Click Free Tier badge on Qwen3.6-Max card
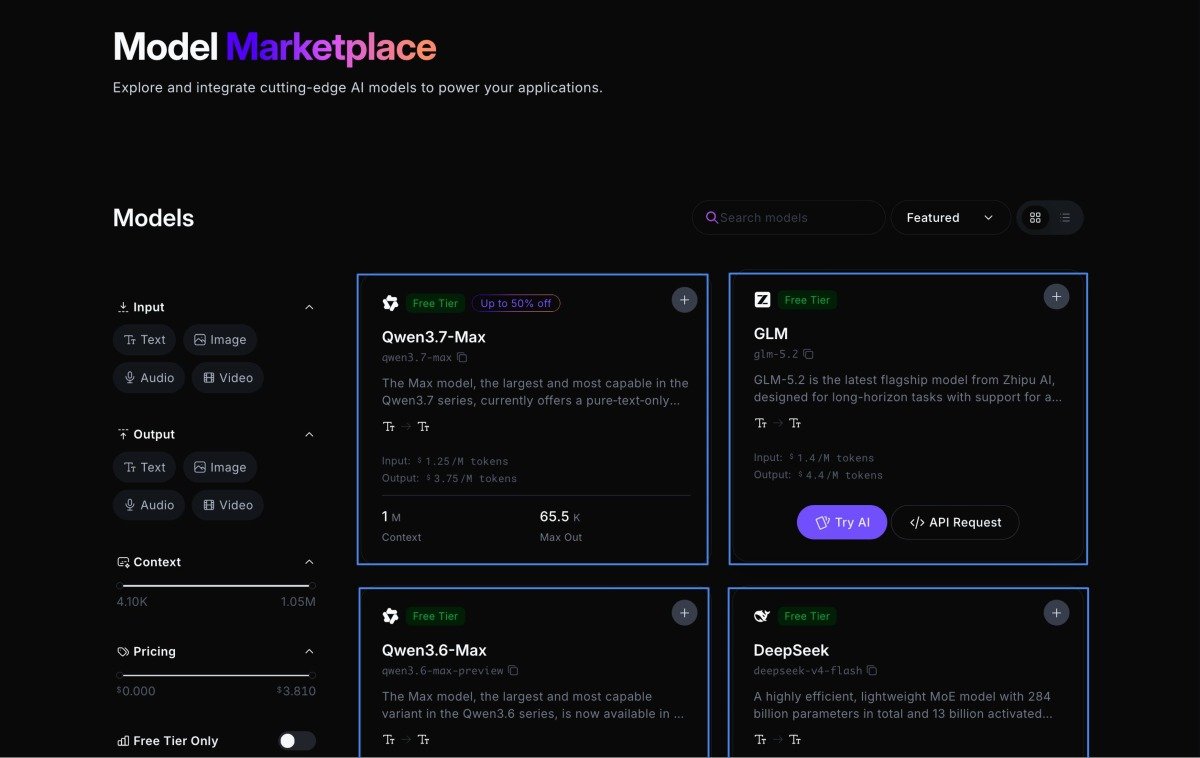Viewport: 1200px width, 758px height. click(435, 616)
